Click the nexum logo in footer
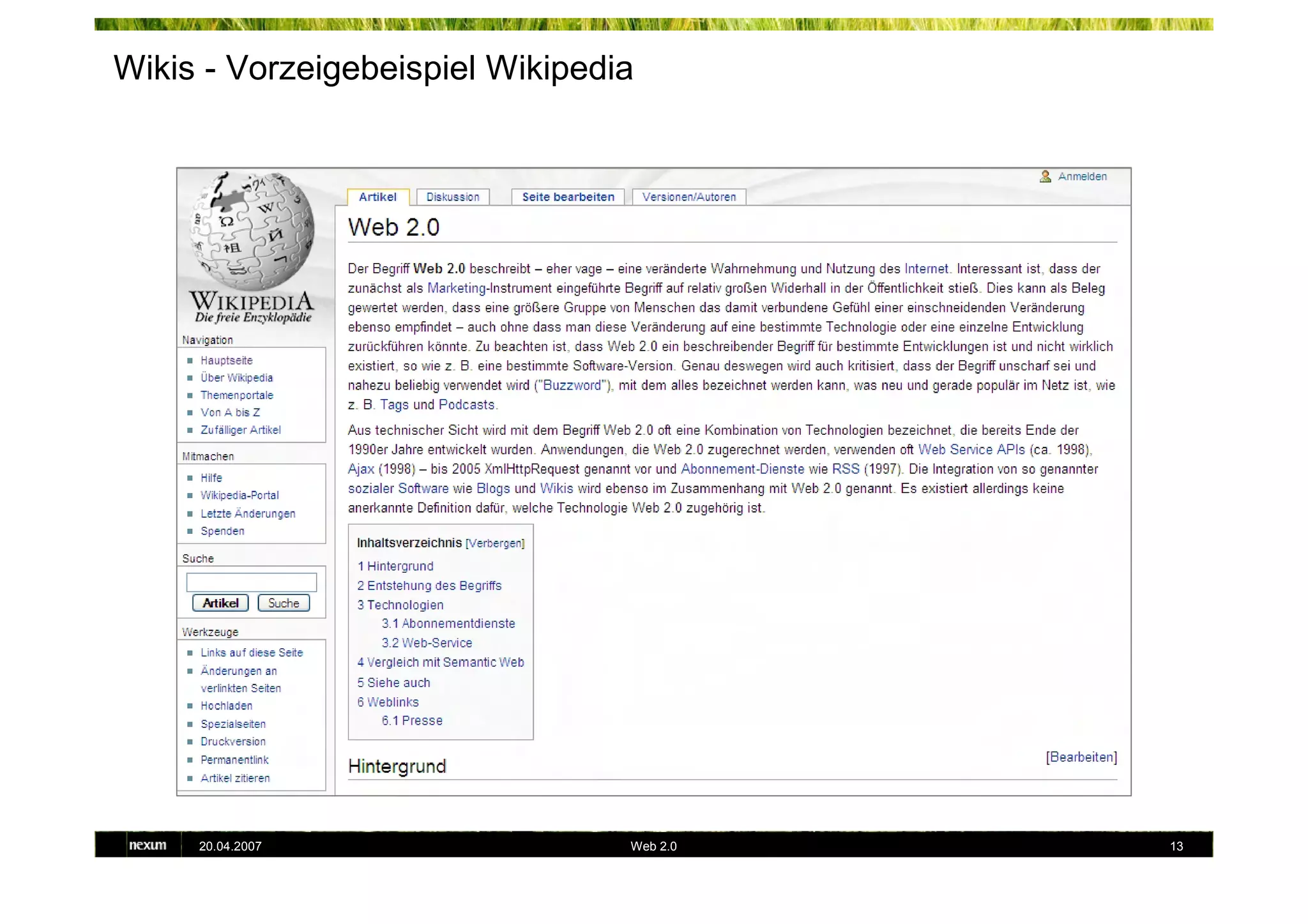The height and width of the screenshot is (924, 1308). 148,845
